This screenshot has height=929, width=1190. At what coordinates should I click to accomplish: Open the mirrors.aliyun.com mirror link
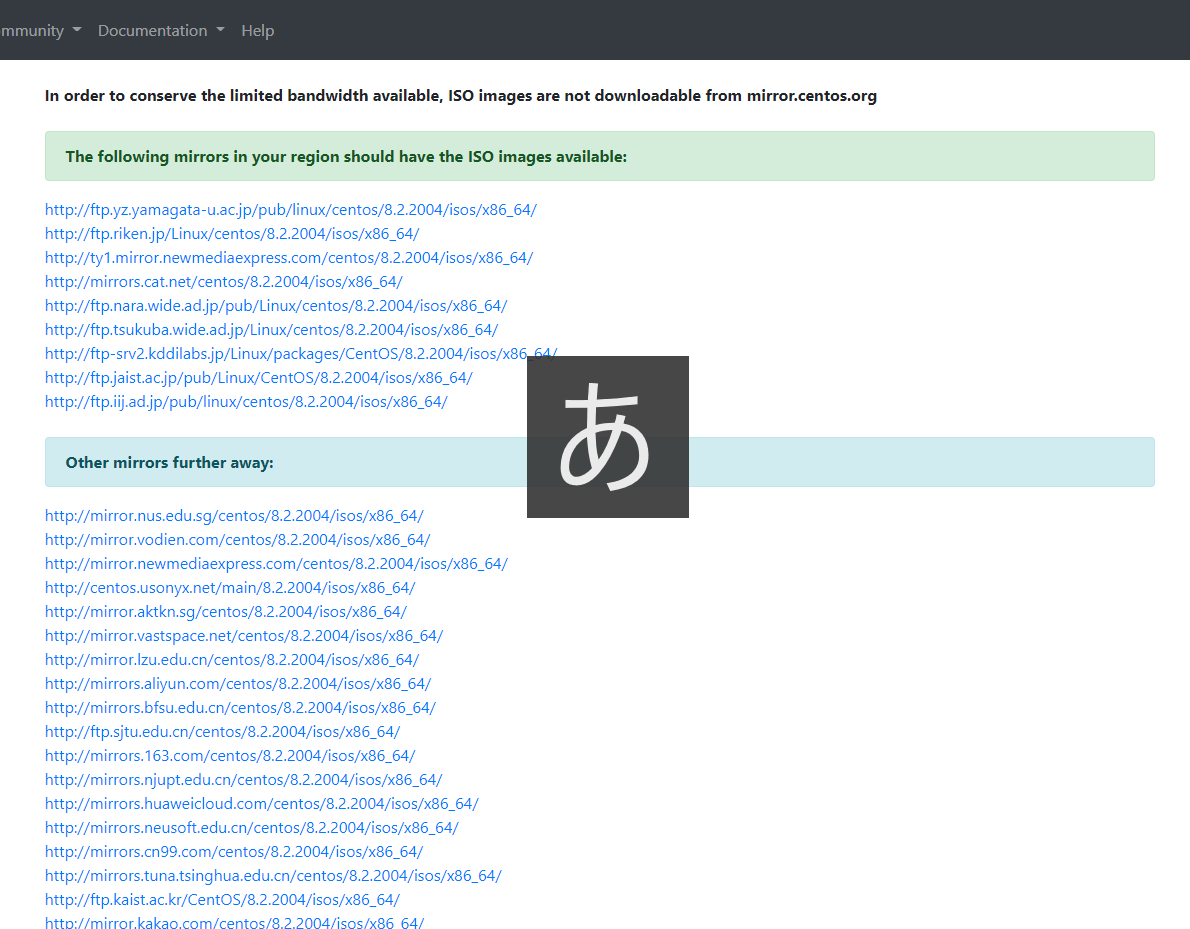tap(238, 684)
